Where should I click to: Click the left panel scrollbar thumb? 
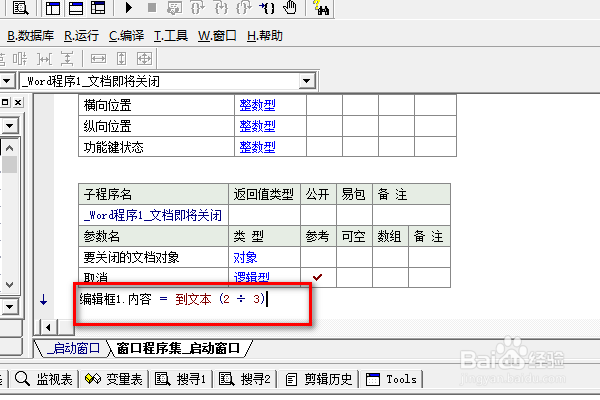[x=10, y=165]
